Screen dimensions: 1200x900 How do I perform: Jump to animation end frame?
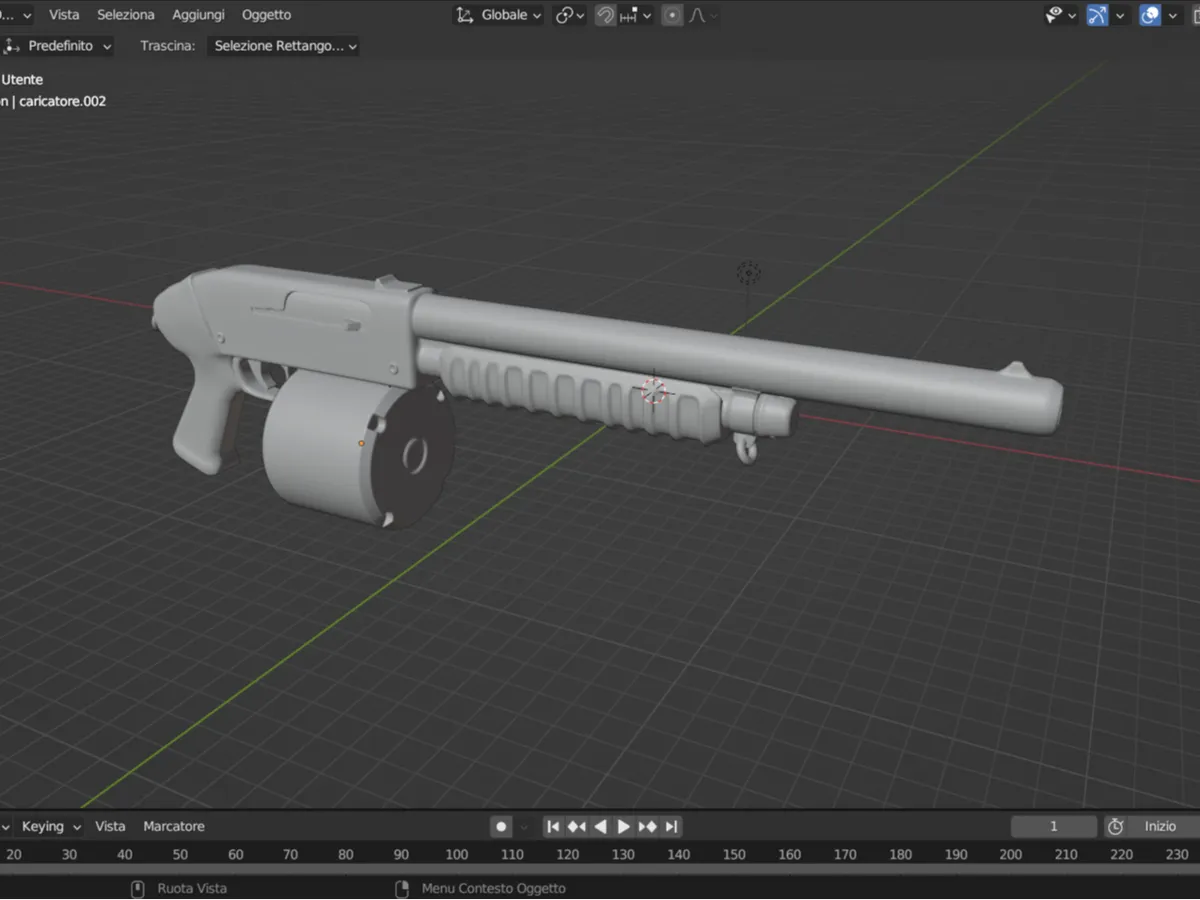(670, 826)
